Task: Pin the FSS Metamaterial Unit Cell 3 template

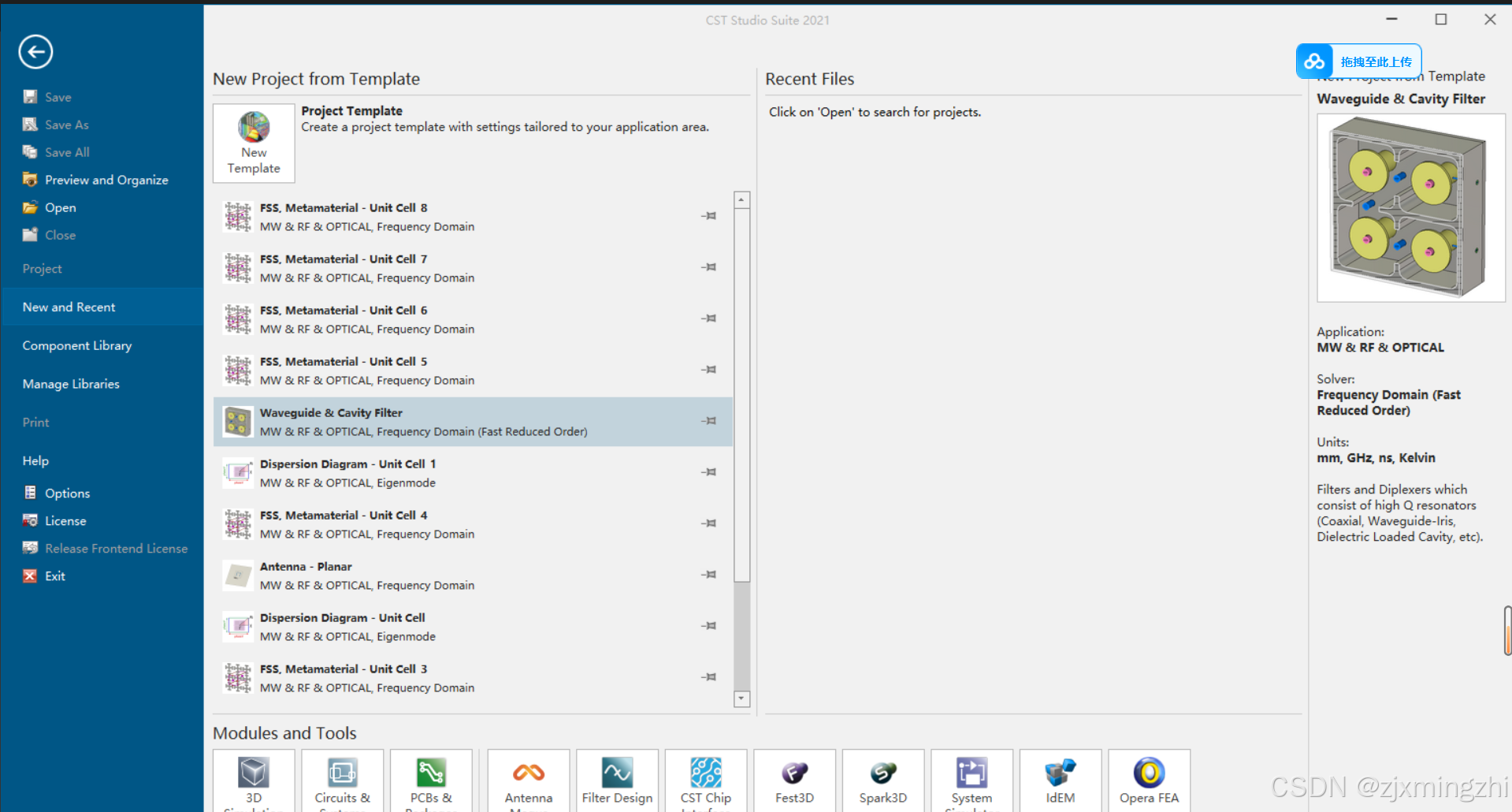Action: [709, 677]
